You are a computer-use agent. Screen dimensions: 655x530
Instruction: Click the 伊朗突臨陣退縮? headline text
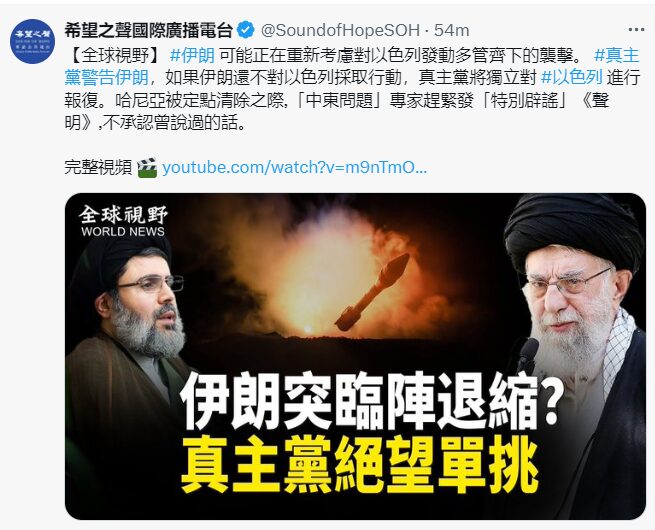point(370,401)
